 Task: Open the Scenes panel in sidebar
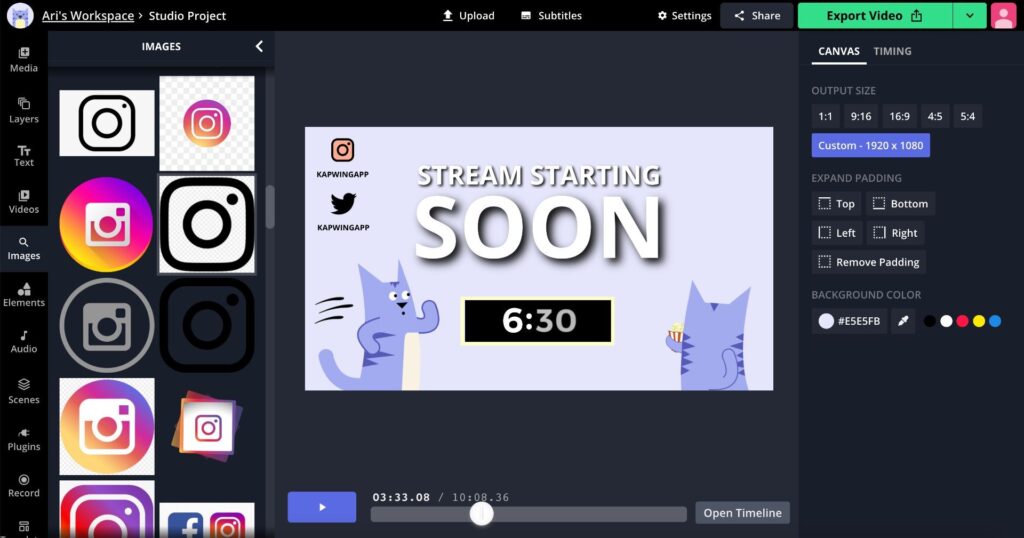click(24, 390)
